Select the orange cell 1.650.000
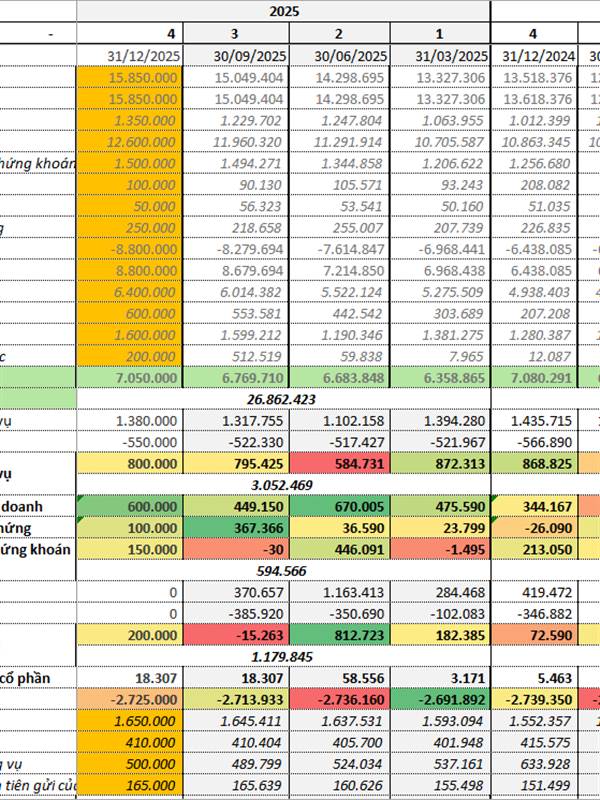 pyautogui.click(x=130, y=720)
